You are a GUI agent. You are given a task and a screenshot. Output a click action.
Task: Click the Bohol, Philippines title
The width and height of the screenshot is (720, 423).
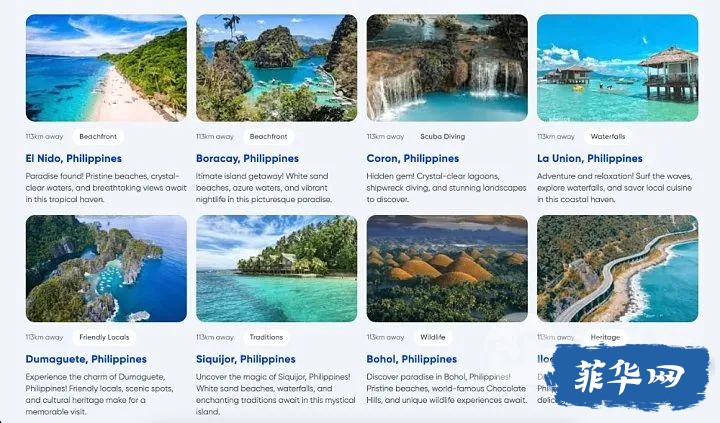pyautogui.click(x=411, y=359)
